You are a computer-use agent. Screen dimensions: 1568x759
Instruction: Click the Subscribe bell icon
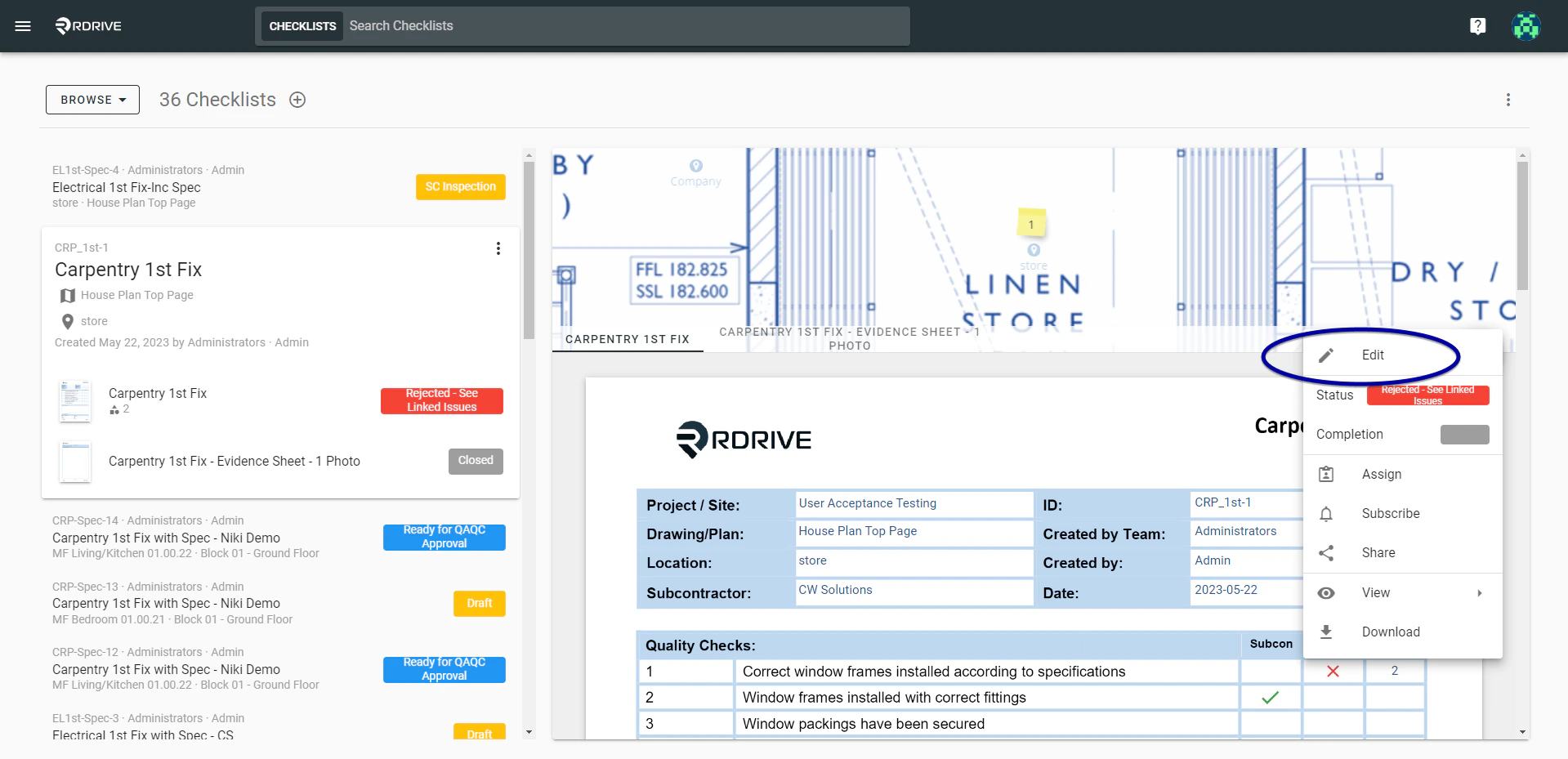coord(1326,514)
